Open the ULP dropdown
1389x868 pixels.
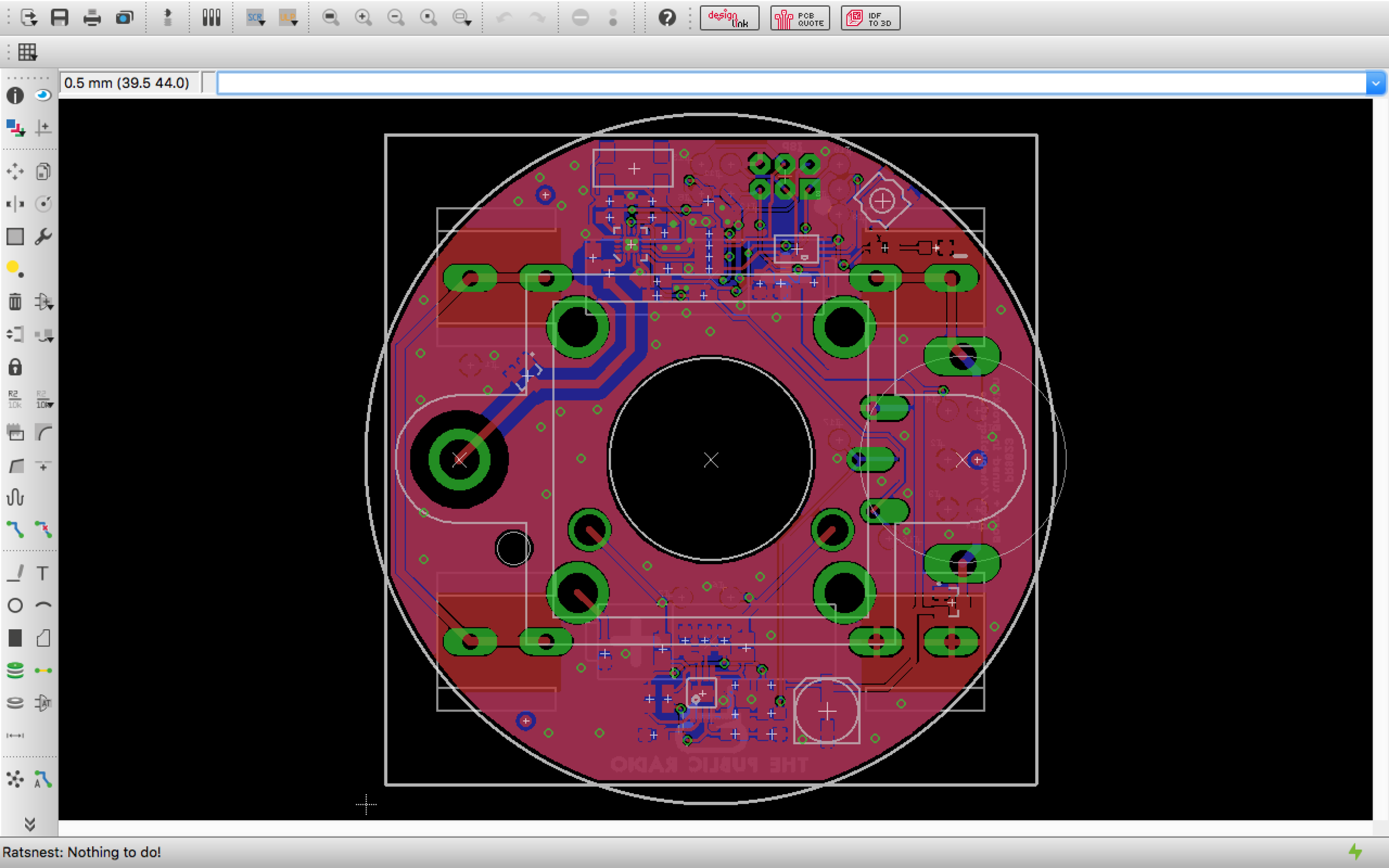[x=288, y=18]
